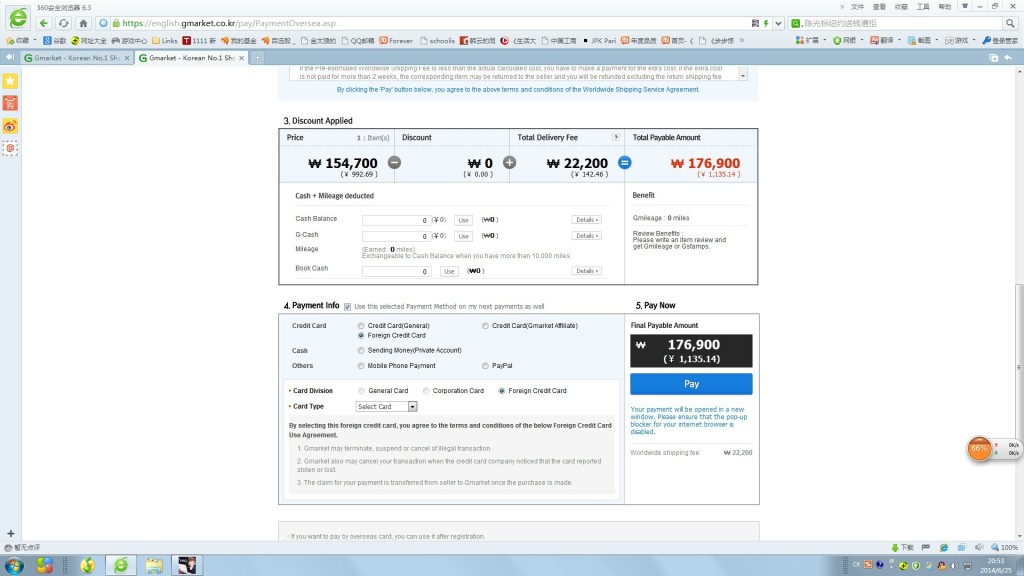
Task: Click the restore closed tab arrow icon
Action: (x=1008, y=57)
